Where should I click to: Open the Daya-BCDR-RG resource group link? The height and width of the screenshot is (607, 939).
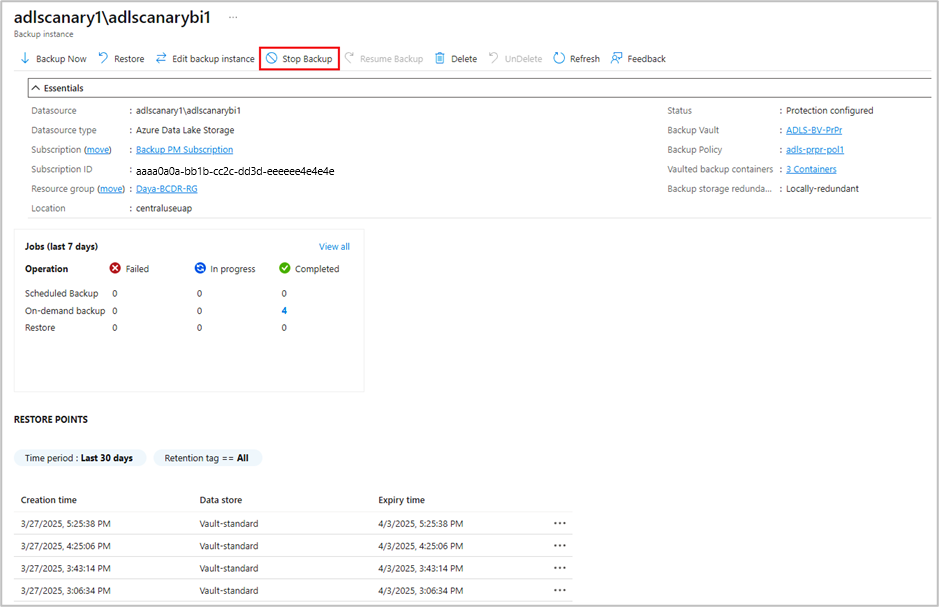(x=166, y=189)
